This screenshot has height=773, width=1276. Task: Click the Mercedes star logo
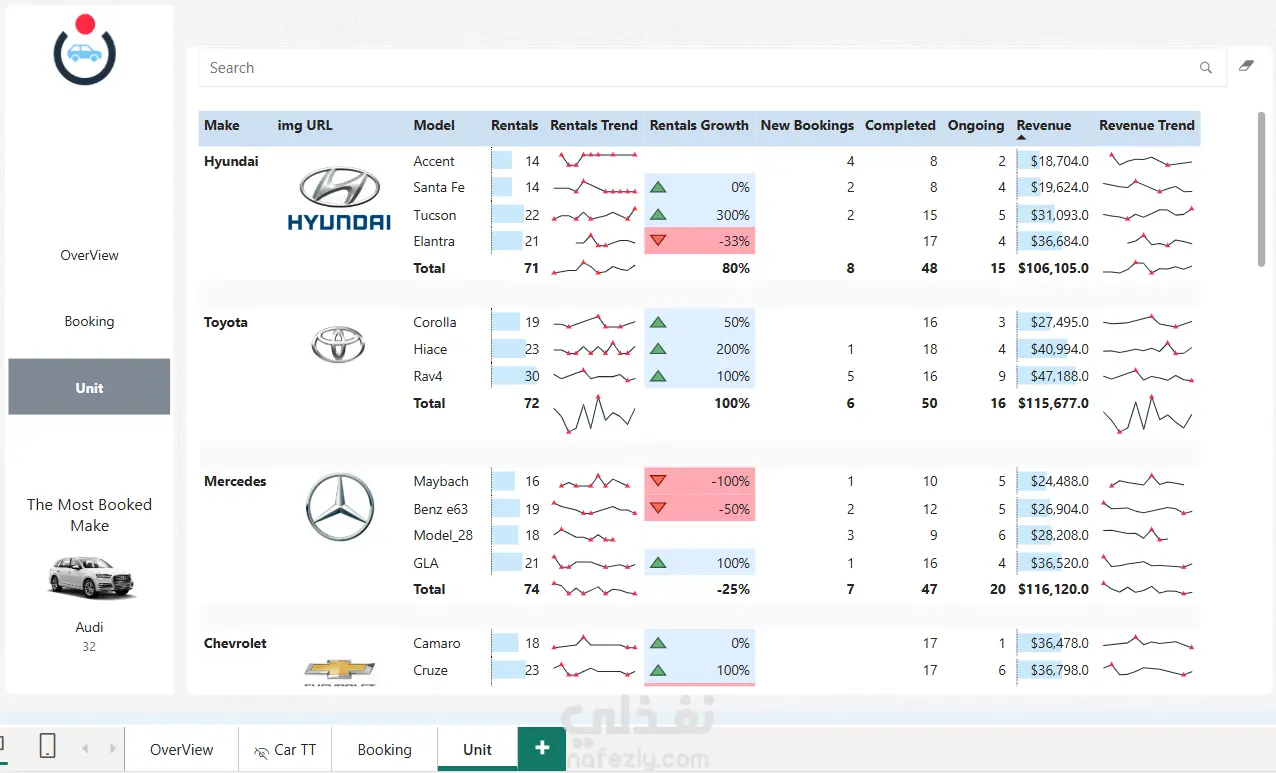point(340,508)
